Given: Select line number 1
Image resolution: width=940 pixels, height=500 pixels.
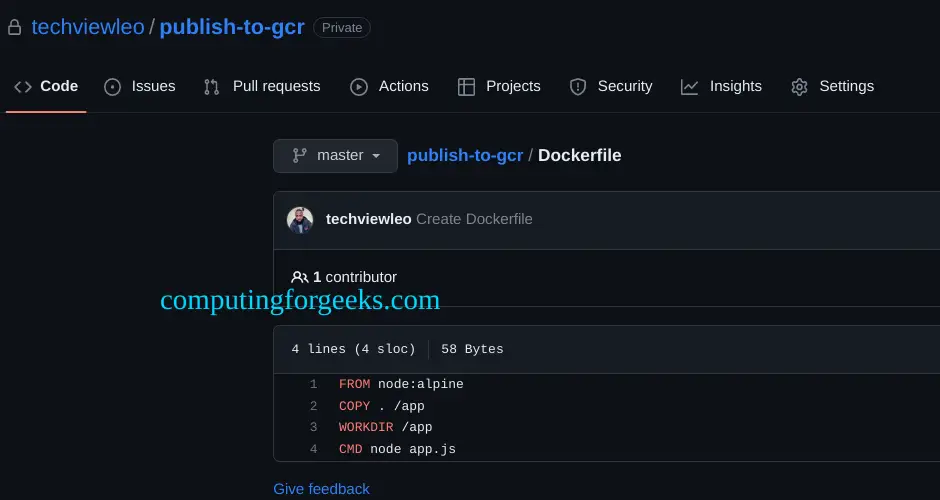Looking at the screenshot, I should (x=313, y=384).
